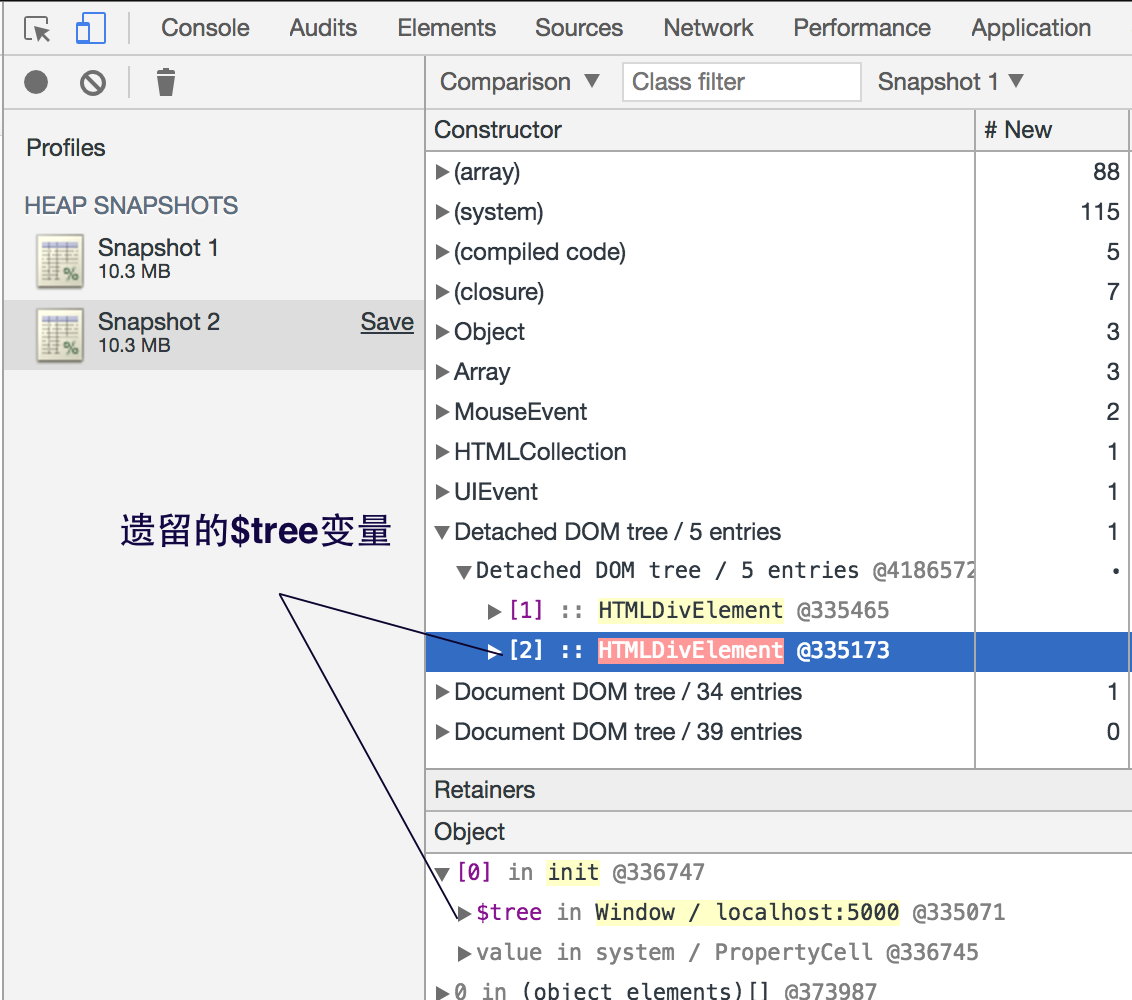1132x1000 pixels.
Task: Expand the (system) constructor row
Action: tap(442, 212)
